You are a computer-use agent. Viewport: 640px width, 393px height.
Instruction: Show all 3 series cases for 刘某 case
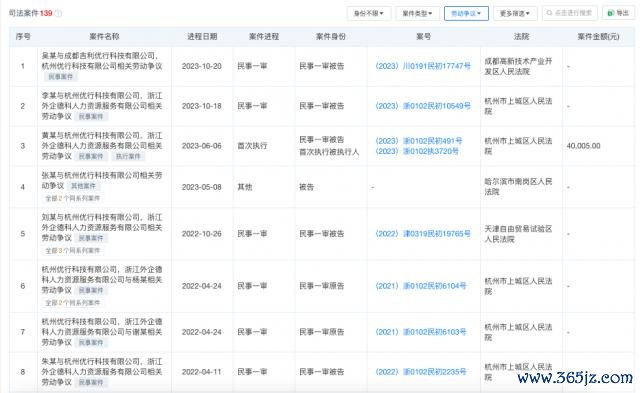point(73,251)
